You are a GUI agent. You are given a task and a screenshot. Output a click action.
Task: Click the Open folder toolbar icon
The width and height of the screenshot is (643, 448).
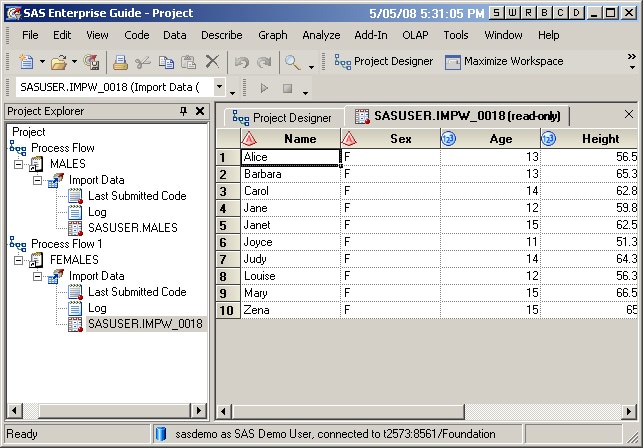pos(58,62)
